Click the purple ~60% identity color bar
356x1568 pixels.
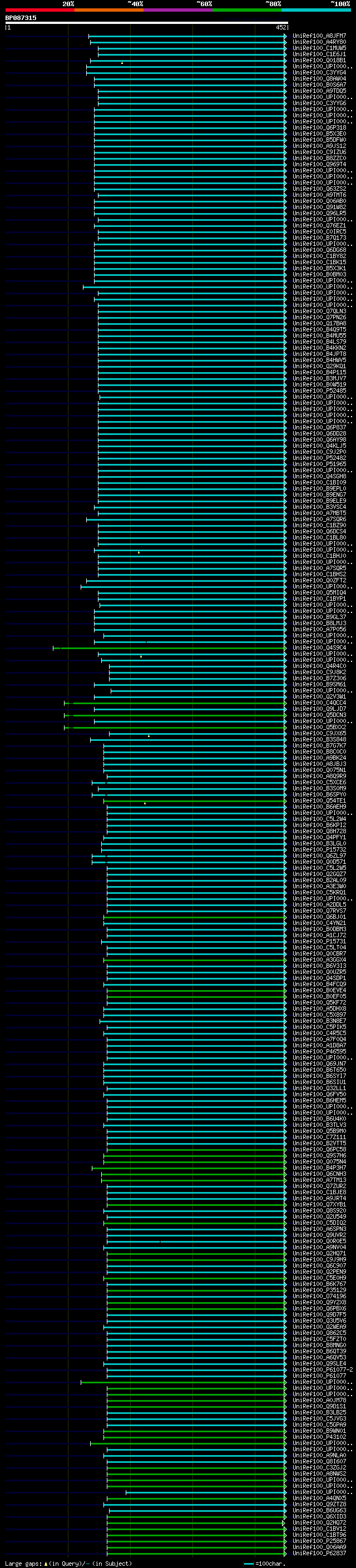coord(177,10)
